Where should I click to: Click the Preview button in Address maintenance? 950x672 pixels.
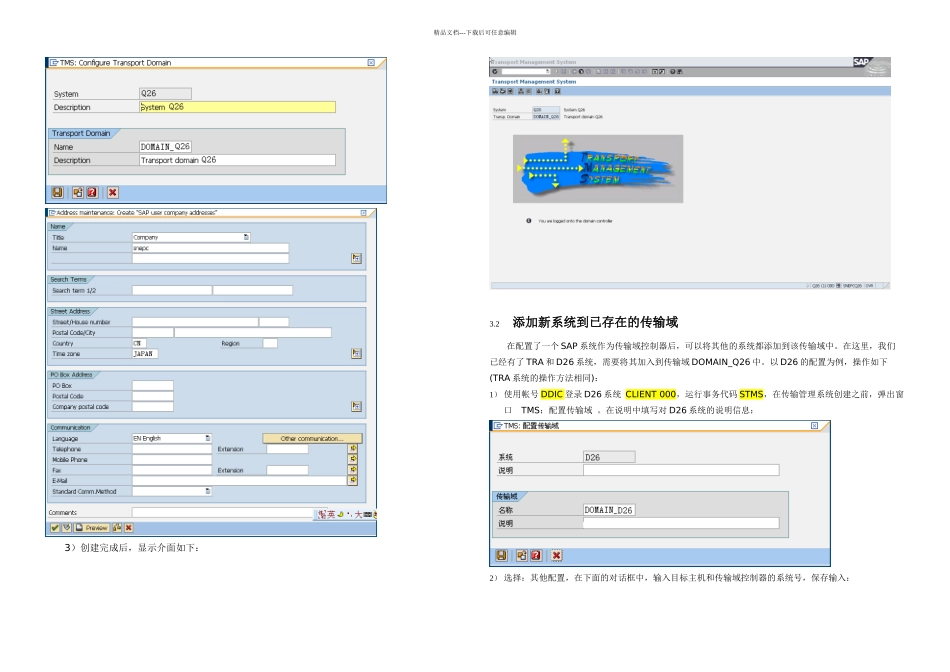92,528
